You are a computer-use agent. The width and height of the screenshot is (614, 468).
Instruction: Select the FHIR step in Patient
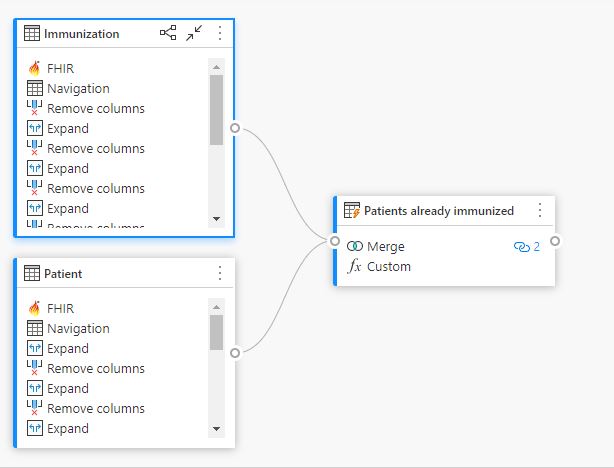coord(60,308)
